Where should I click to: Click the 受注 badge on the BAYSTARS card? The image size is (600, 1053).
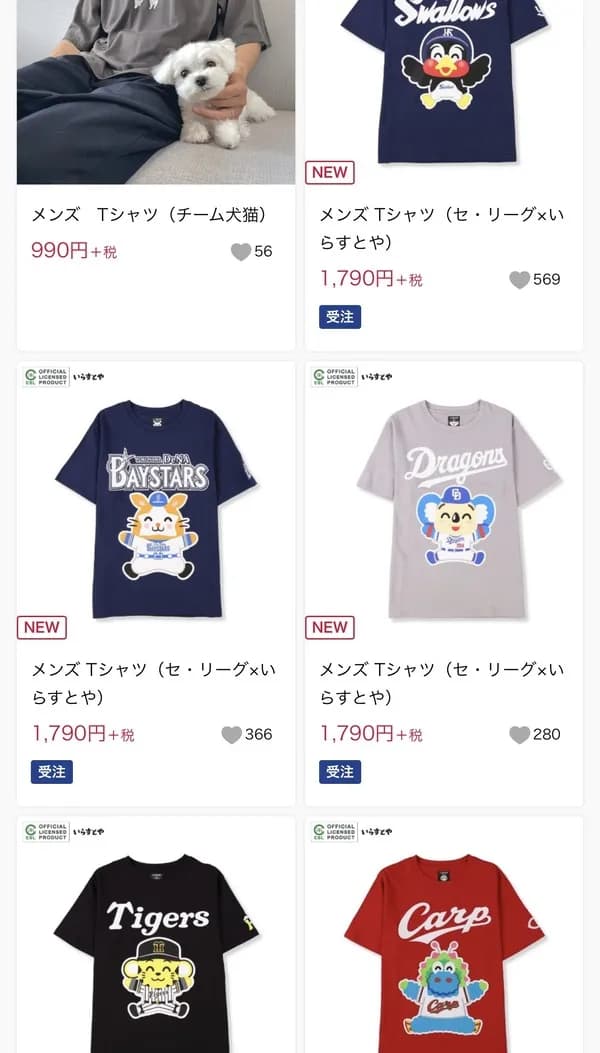[x=52, y=772]
